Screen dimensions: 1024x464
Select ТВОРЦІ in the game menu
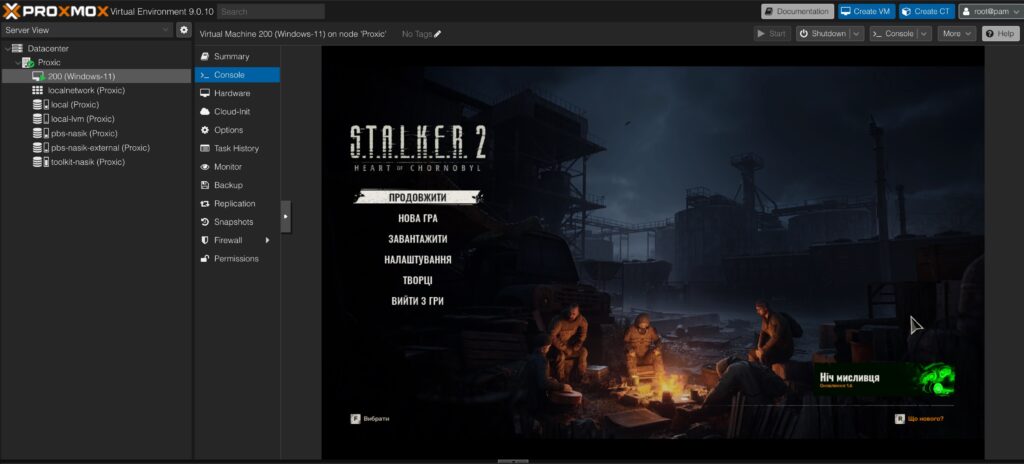418,280
